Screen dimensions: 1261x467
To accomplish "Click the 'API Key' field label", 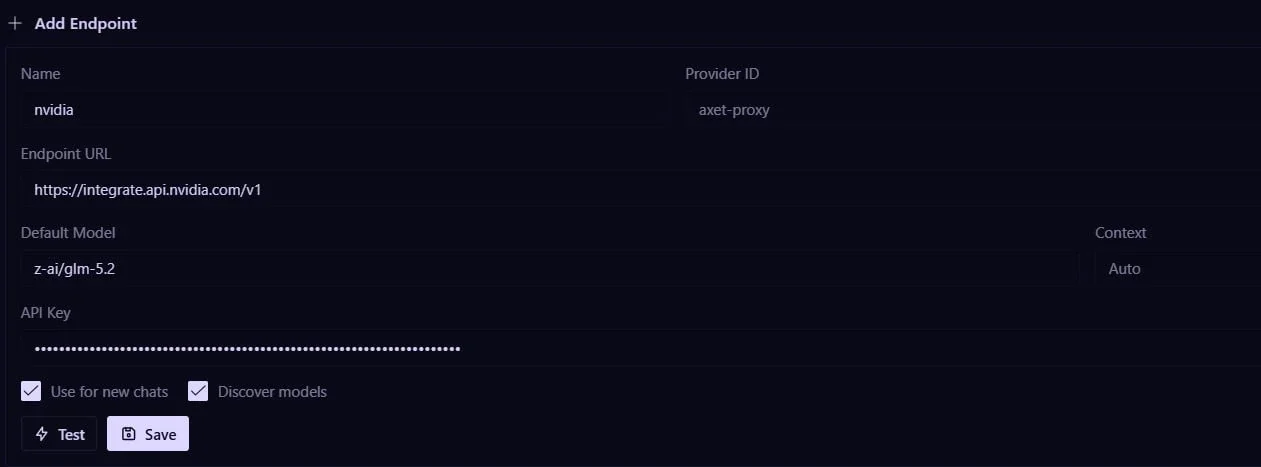I will click(46, 313).
